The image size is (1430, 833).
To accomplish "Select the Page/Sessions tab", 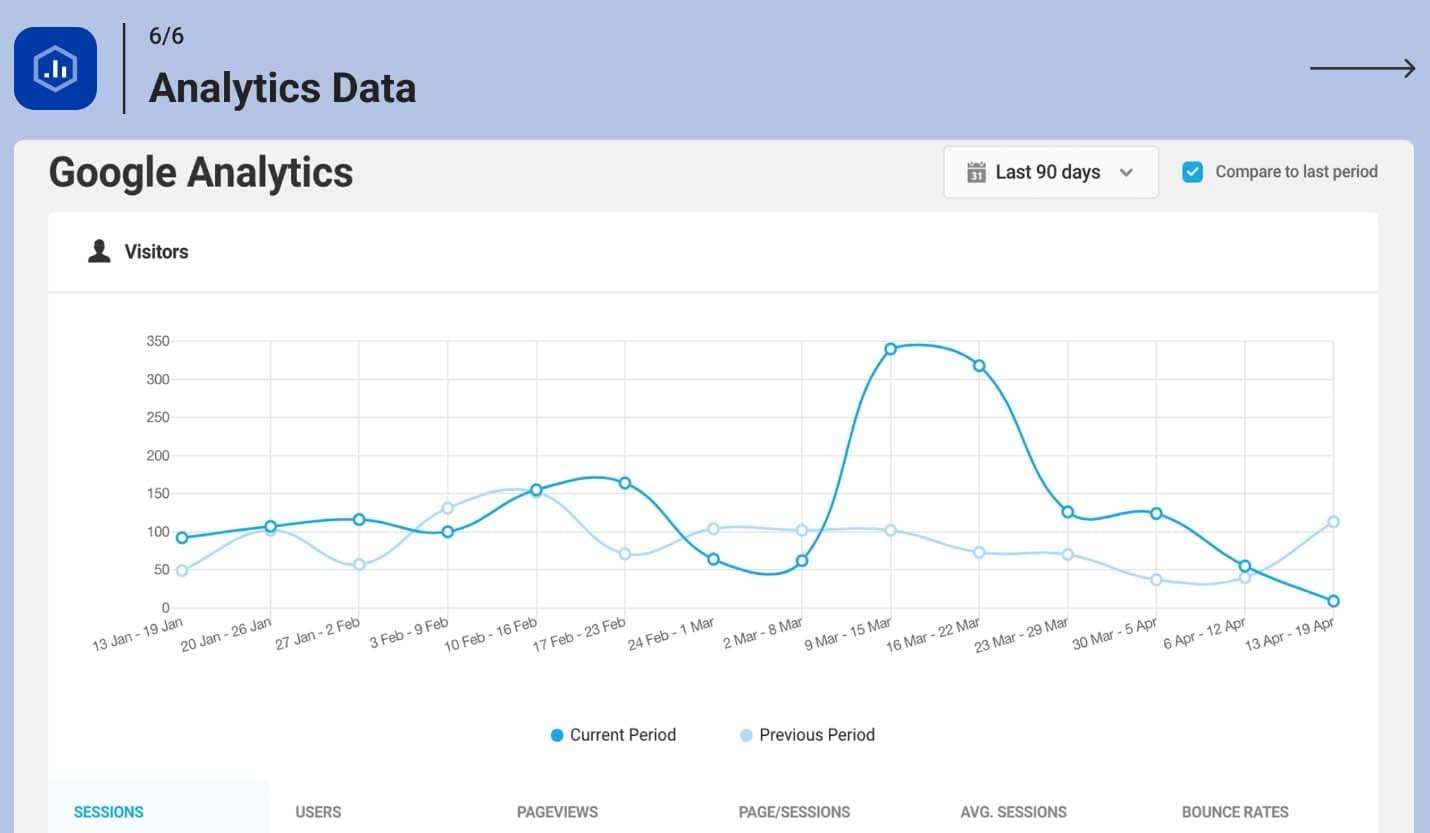I will point(794,812).
